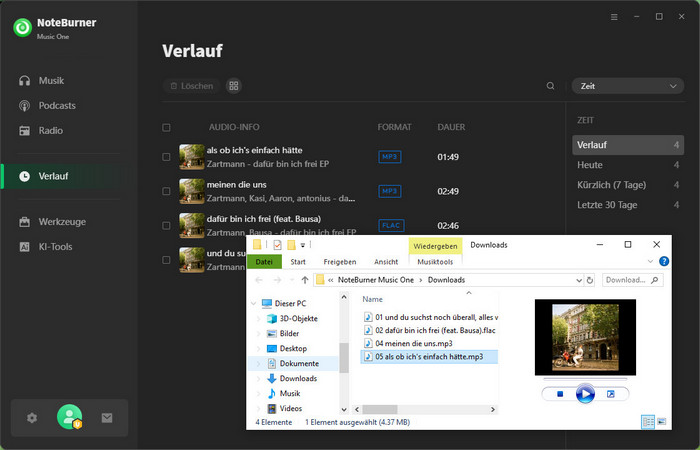The image size is (700, 450).
Task: Click the user profile avatar icon
Action: (x=69, y=417)
